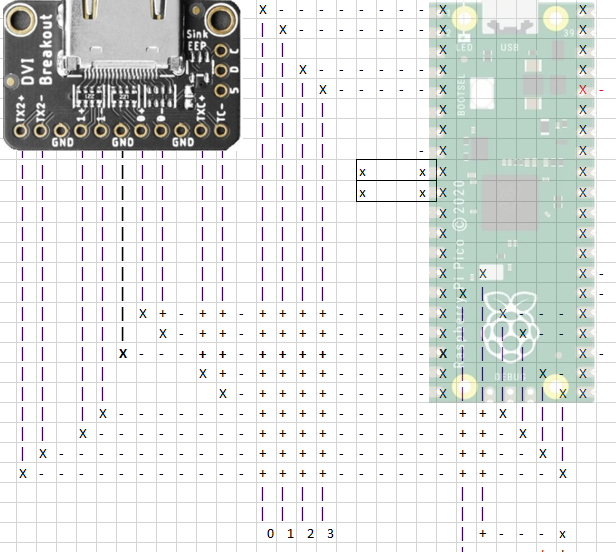616x552 pixels.
Task: Click the TX2- pin pad on DVI Breakout
Action: pyautogui.click(x=42, y=131)
